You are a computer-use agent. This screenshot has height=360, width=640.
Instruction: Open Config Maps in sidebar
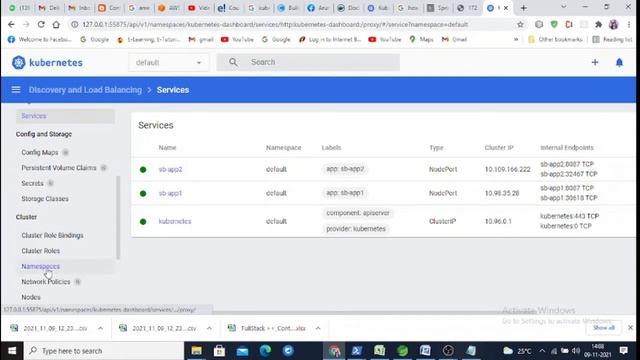[40, 152]
